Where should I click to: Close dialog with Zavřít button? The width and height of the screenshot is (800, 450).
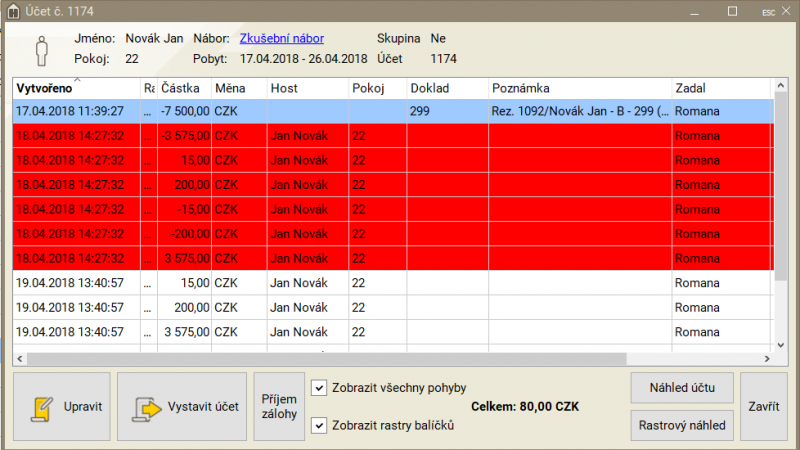coord(764,406)
